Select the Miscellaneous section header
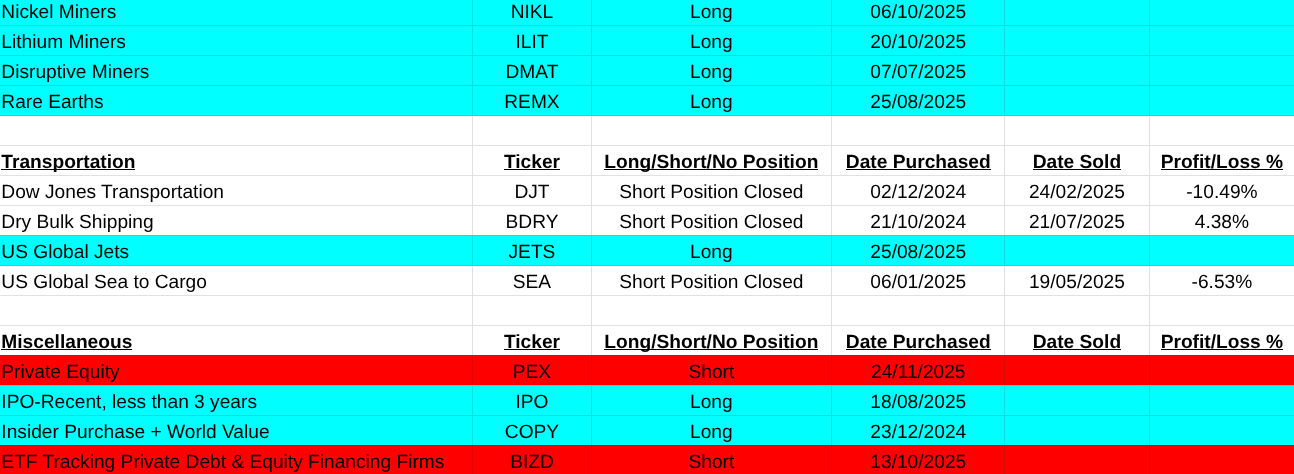Screen dimensions: 1294x474 coord(66,342)
